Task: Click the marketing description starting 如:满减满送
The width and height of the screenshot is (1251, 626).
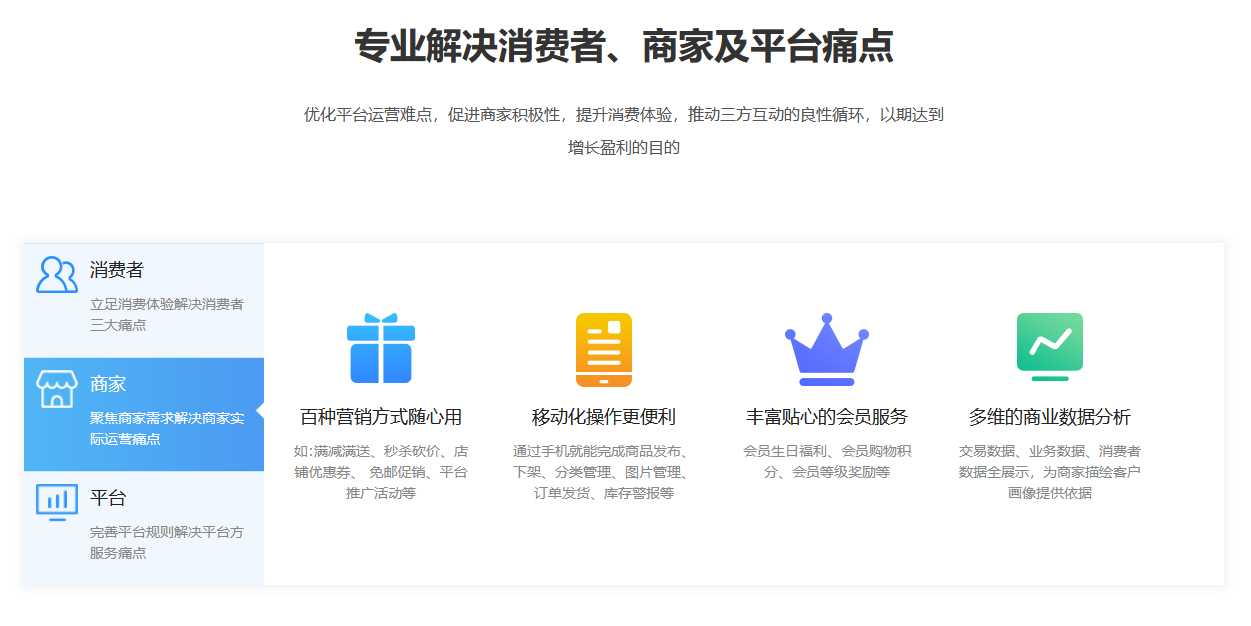Action: point(381,472)
